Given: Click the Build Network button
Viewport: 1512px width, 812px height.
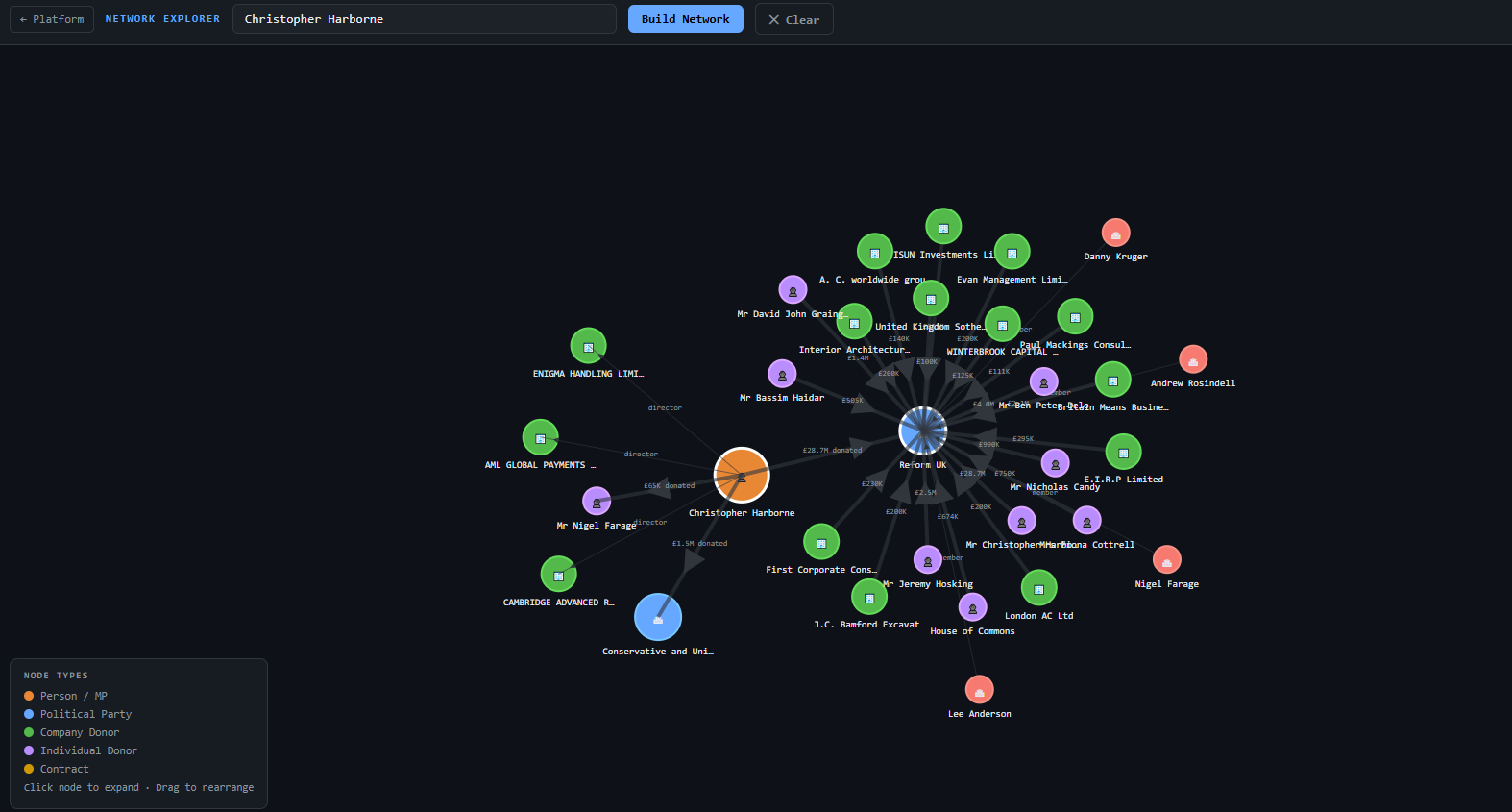Looking at the screenshot, I should point(686,19).
